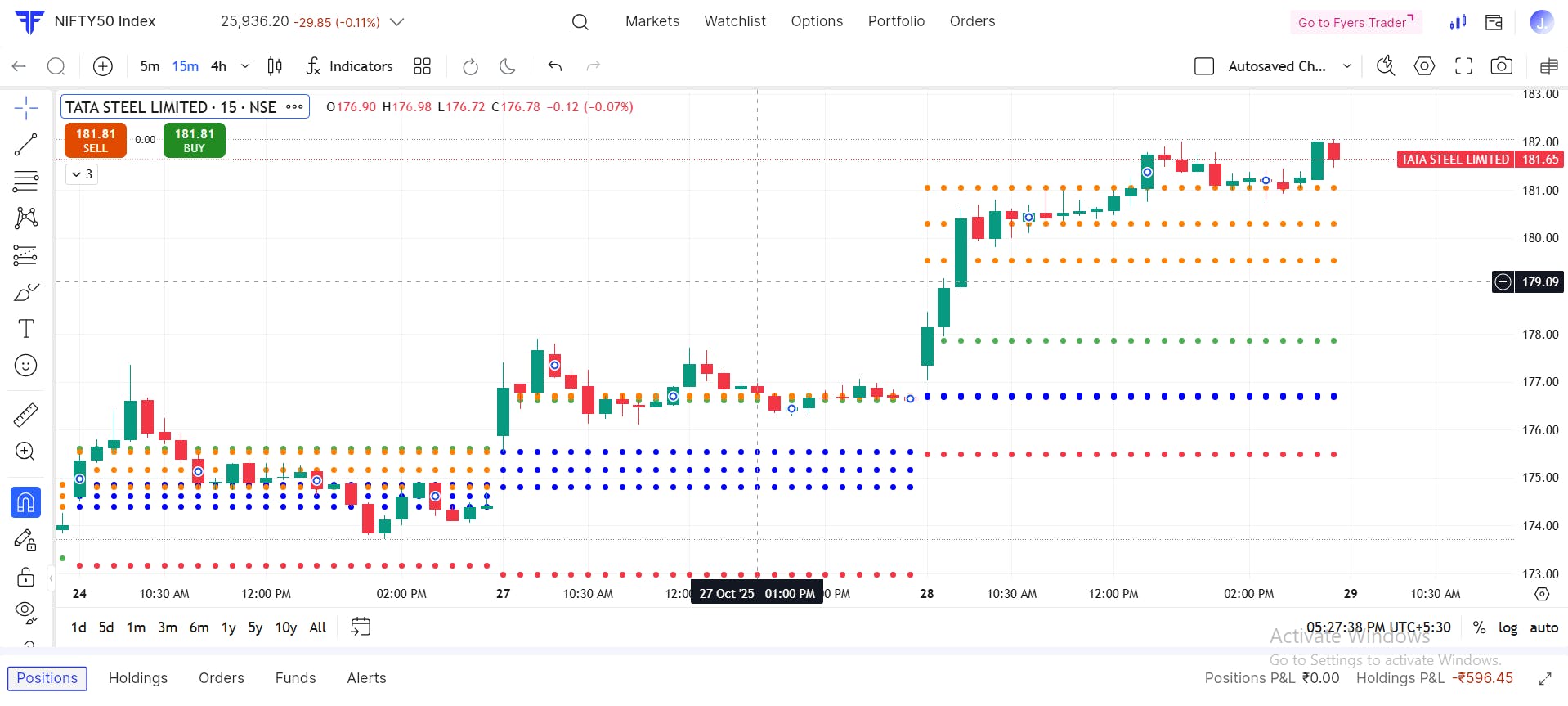Toggle the order panel icon at far right
Image resolution: width=1568 pixels, height=706 pixels.
point(1548,66)
